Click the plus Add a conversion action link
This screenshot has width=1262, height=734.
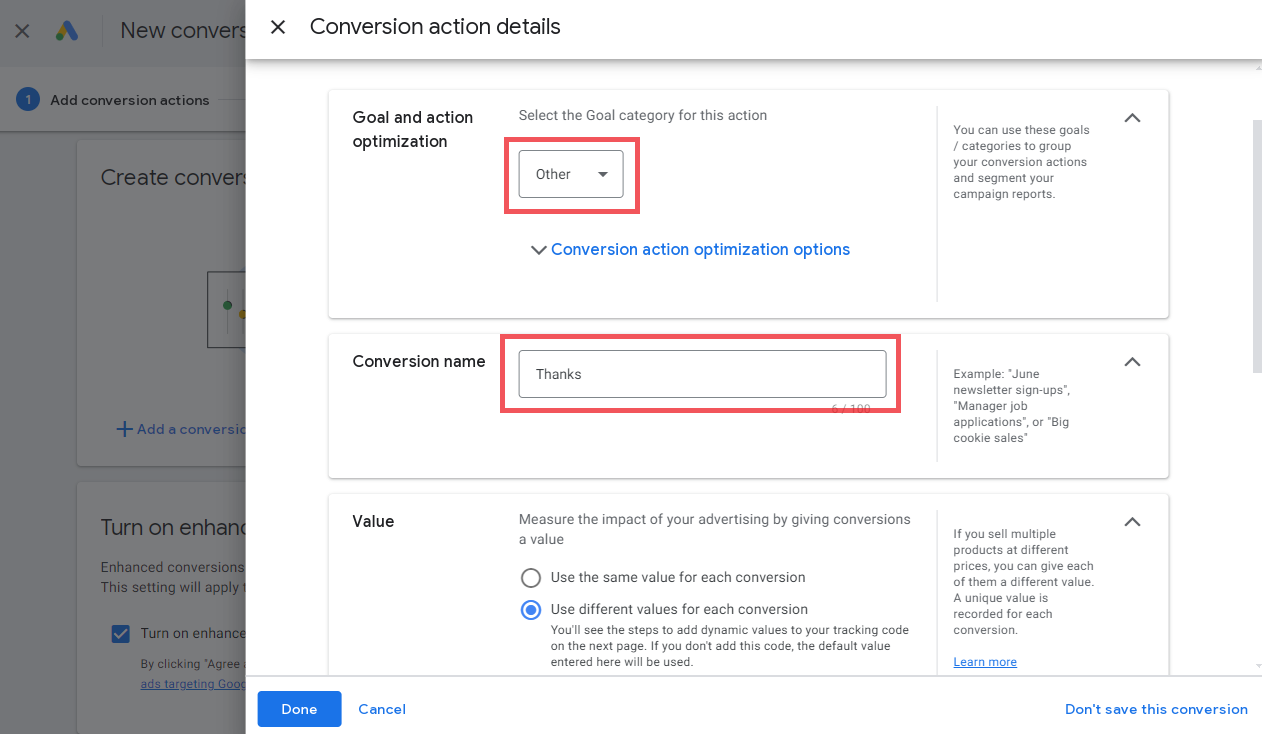181,429
